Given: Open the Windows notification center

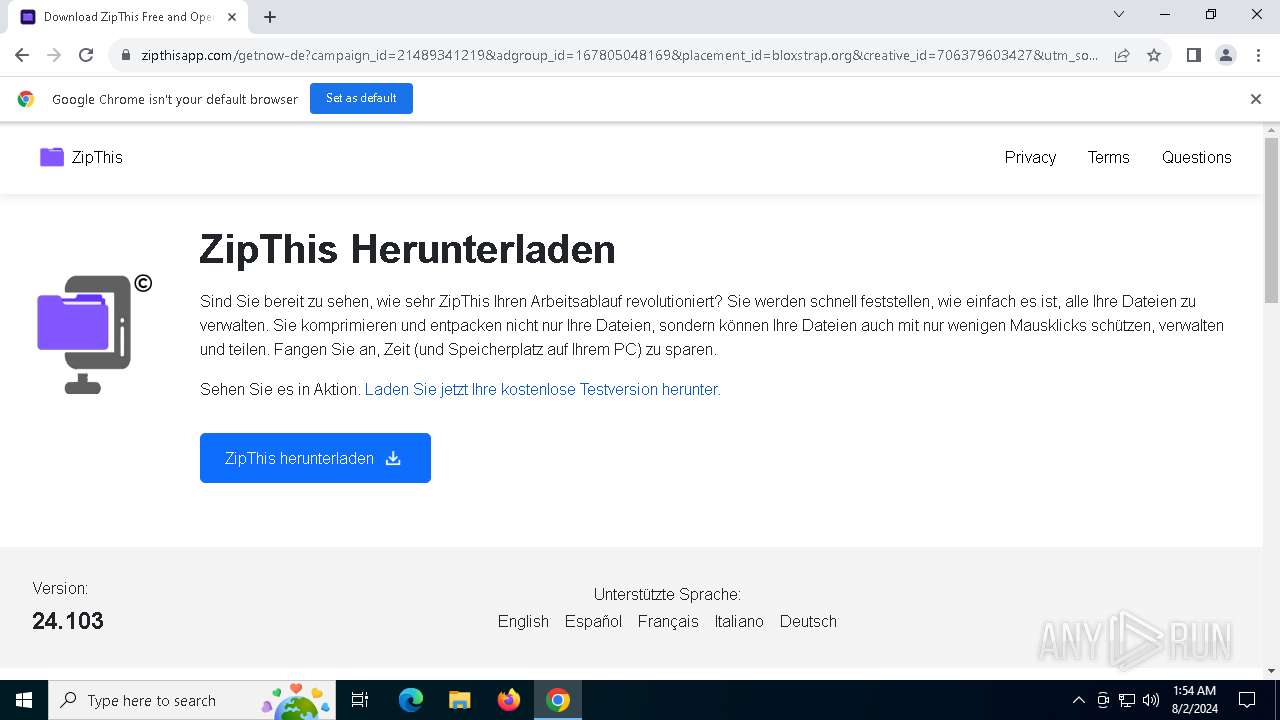Looking at the screenshot, I should click(1247, 700).
